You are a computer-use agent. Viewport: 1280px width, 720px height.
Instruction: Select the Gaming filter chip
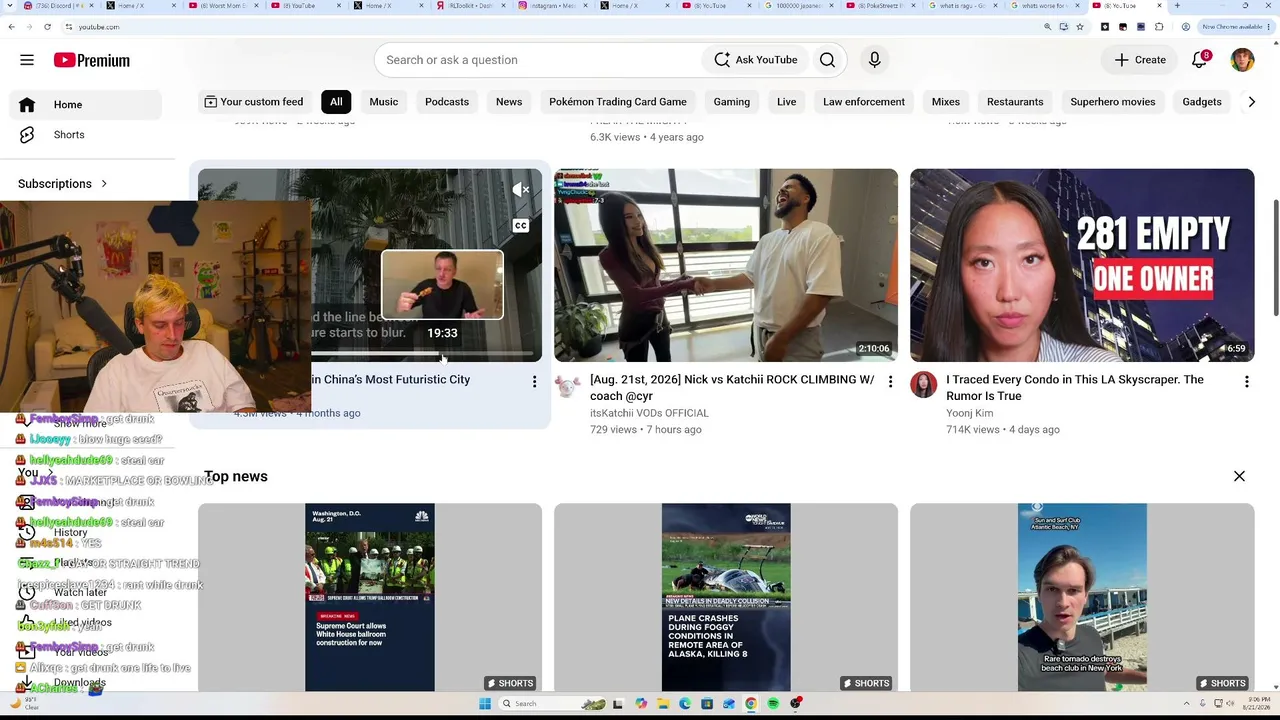click(x=732, y=102)
